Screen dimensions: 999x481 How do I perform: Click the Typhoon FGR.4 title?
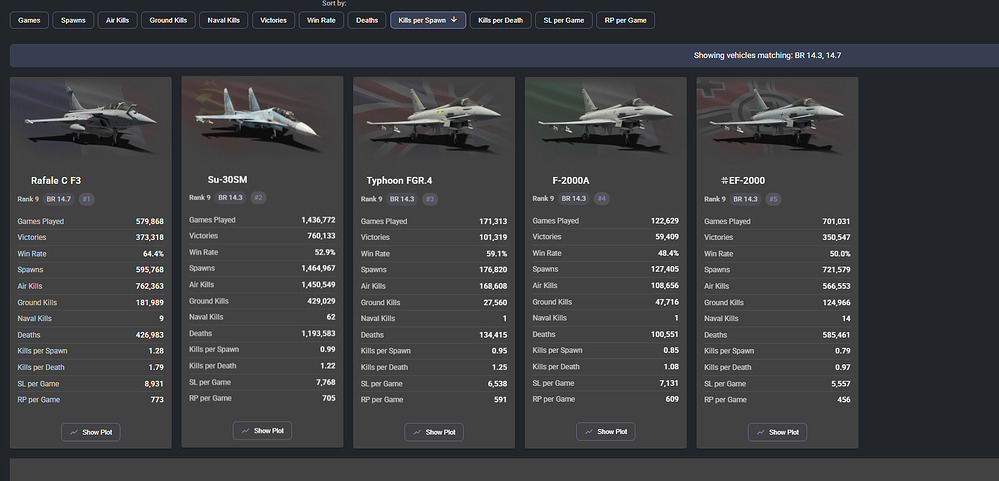pyautogui.click(x=399, y=181)
